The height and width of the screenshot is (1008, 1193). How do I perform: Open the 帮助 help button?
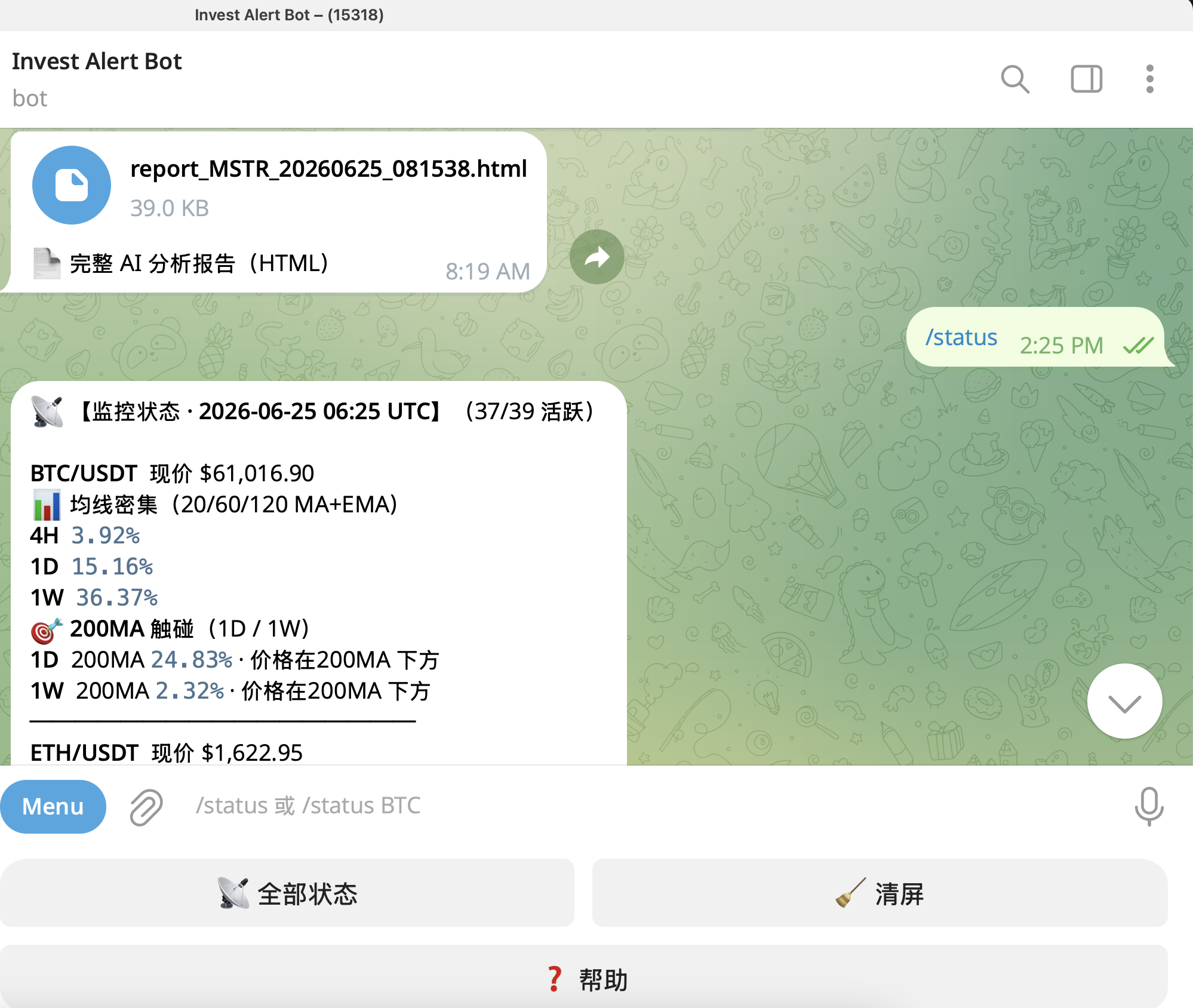[584, 977]
